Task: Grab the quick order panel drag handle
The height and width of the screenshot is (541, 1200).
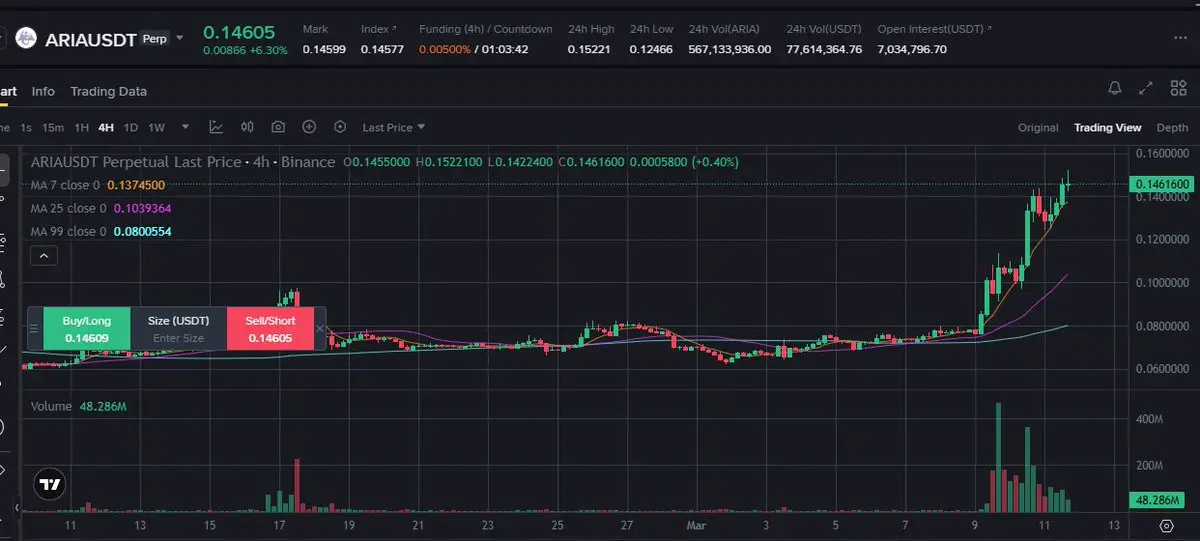Action: point(35,328)
